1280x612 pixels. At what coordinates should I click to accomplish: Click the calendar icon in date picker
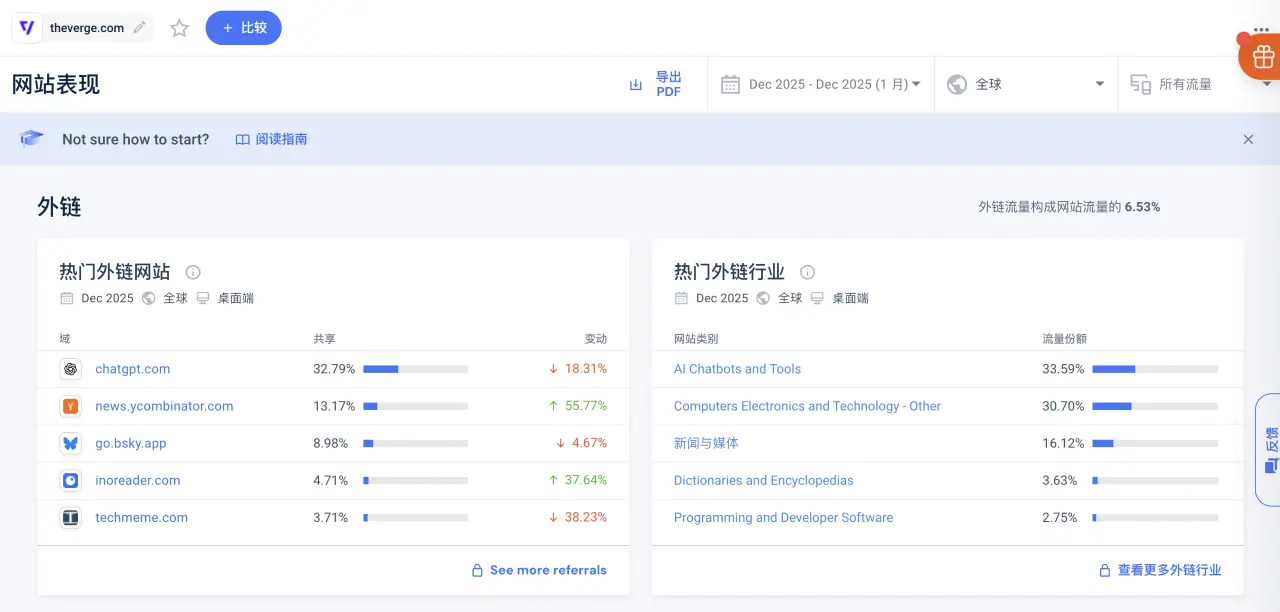pos(730,84)
